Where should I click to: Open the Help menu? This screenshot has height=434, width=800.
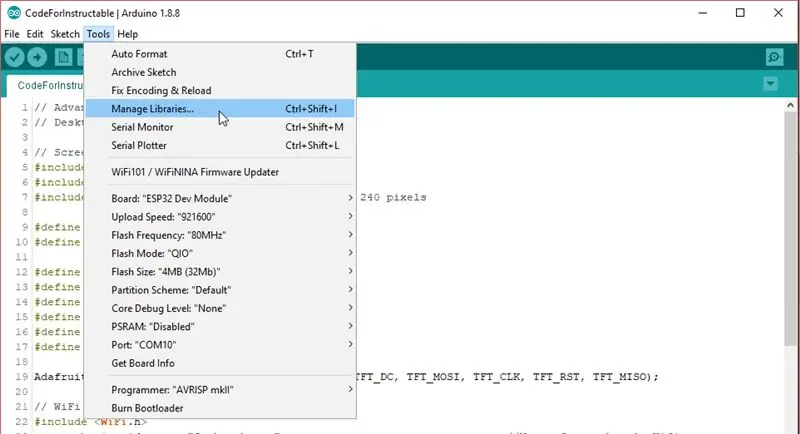point(128,34)
